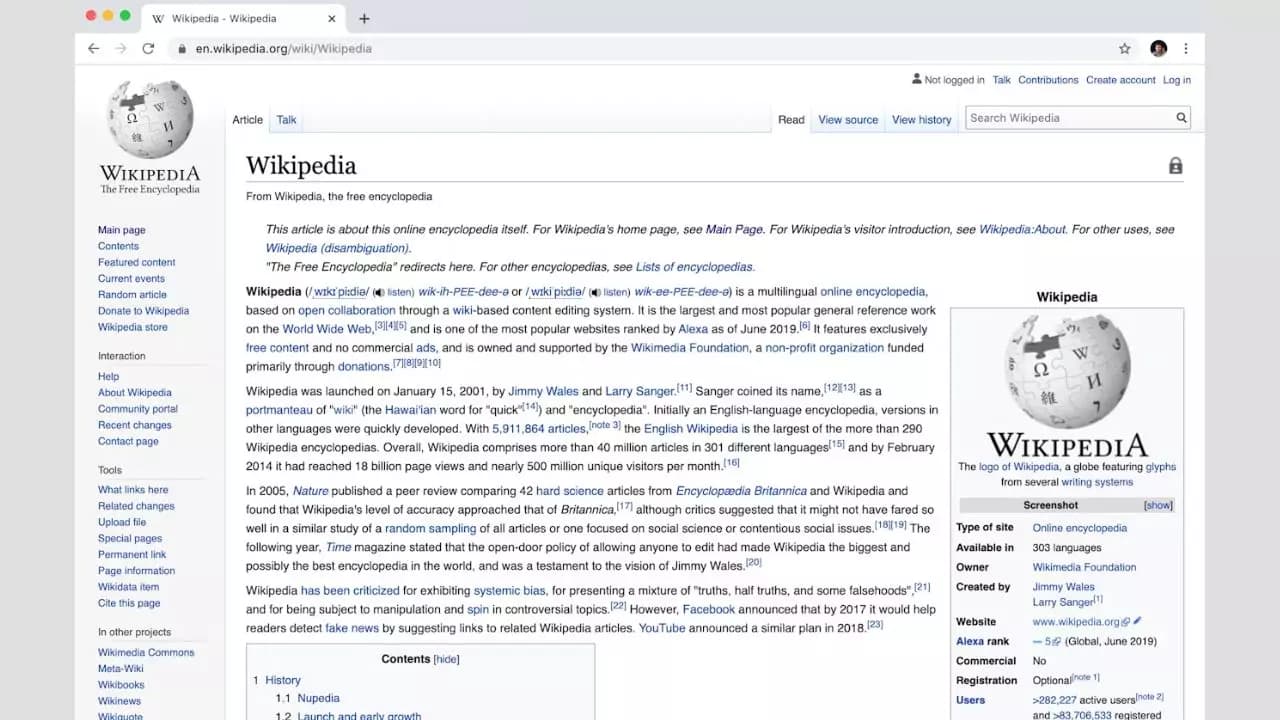
Task: Open a new tab with the plus icon
Action: click(364, 18)
